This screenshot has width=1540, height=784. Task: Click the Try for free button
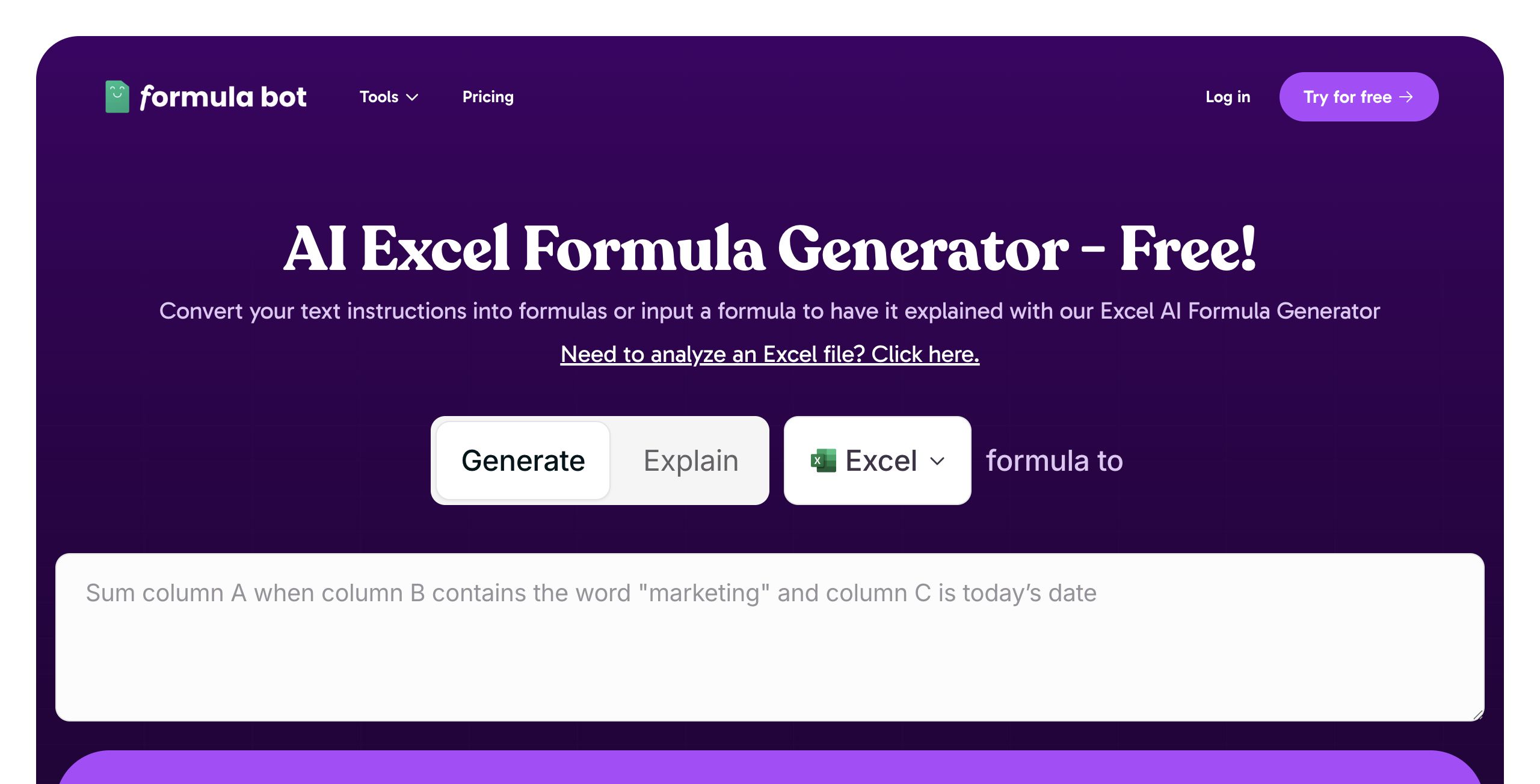point(1359,97)
